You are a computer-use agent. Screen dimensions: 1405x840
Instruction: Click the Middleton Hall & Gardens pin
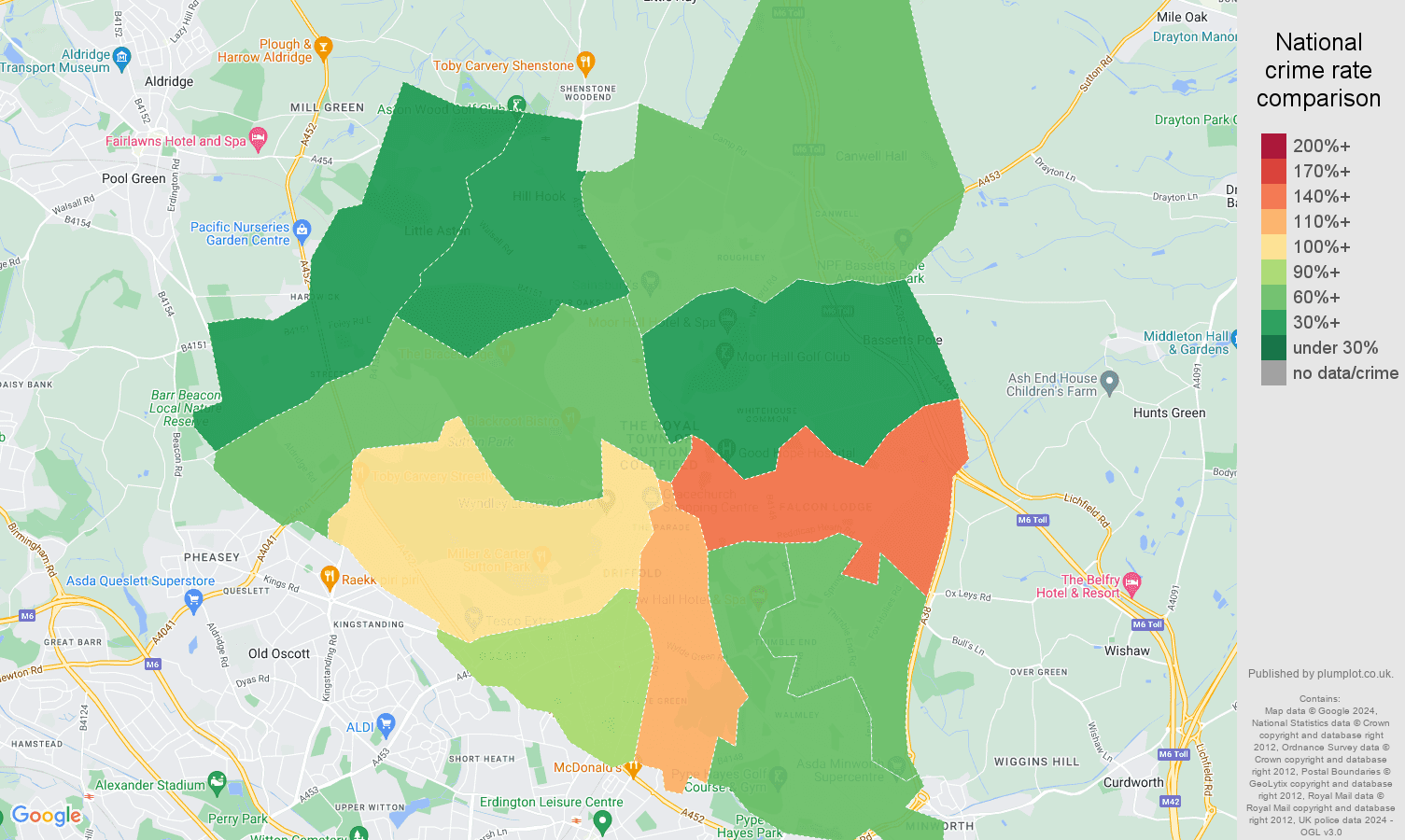pyautogui.click(x=1233, y=339)
